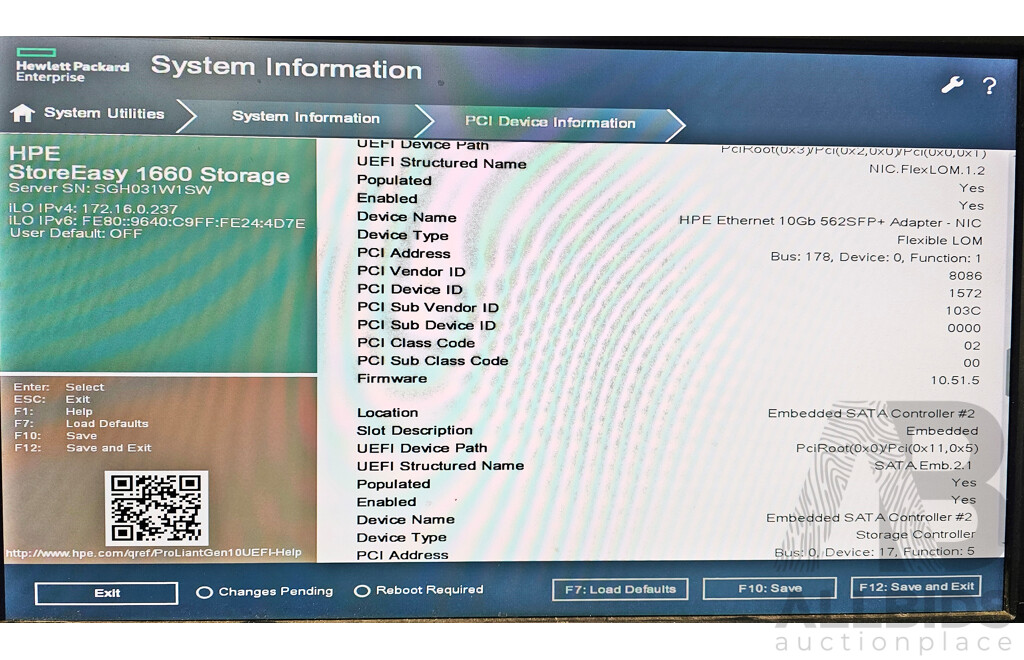Select the Flexible LOM device type value
The height and width of the screenshot is (660, 1024).
pos(939,240)
